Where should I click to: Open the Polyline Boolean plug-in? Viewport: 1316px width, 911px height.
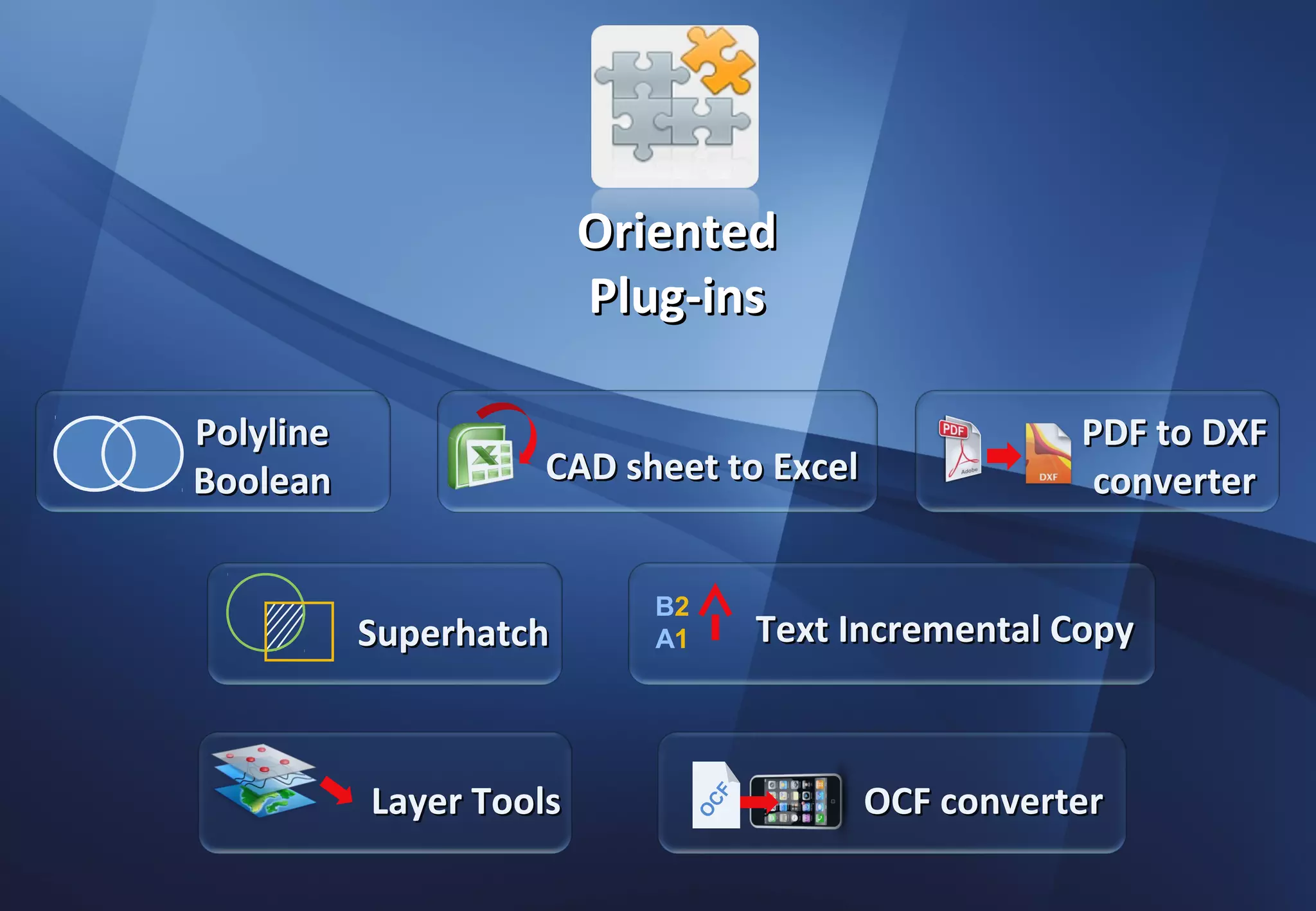pyautogui.click(x=213, y=451)
